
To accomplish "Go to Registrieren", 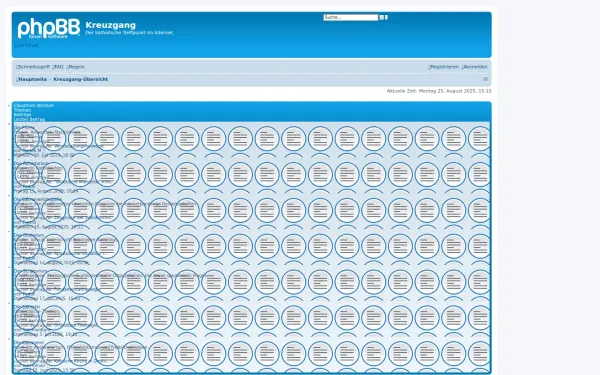I will pos(443,67).
